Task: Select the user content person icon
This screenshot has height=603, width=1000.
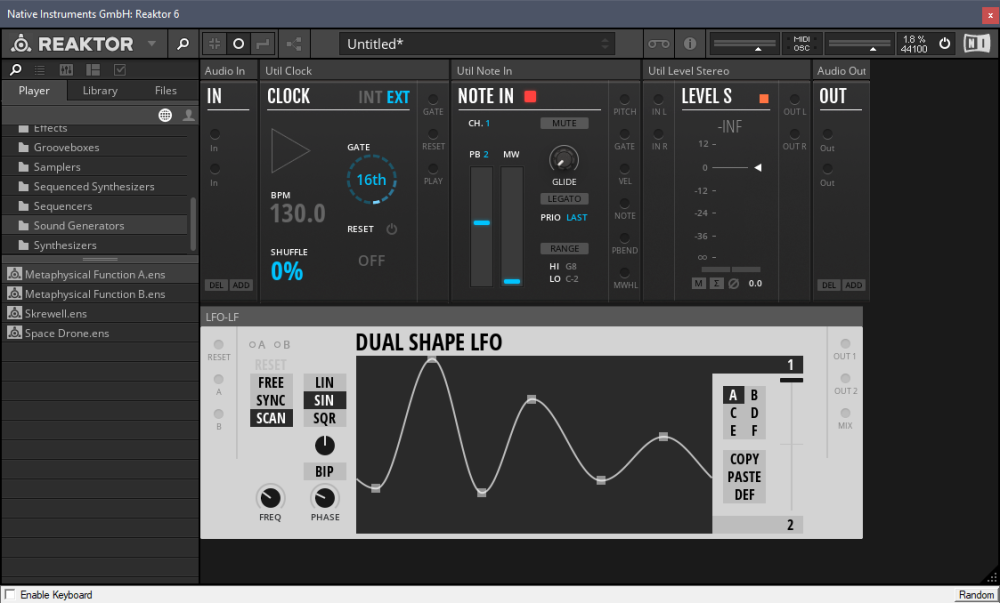Action: pos(189,115)
